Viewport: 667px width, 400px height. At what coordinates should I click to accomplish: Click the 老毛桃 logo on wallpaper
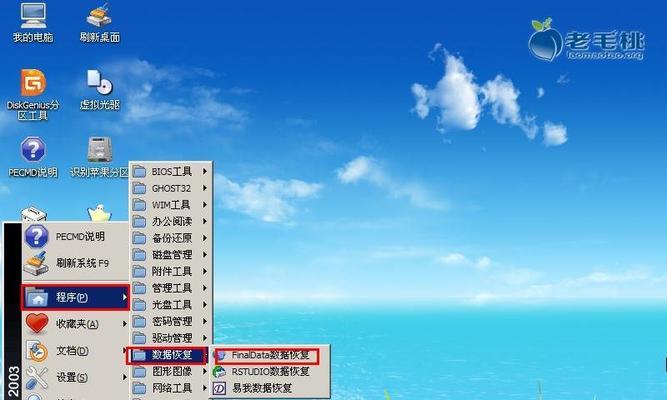(587, 40)
